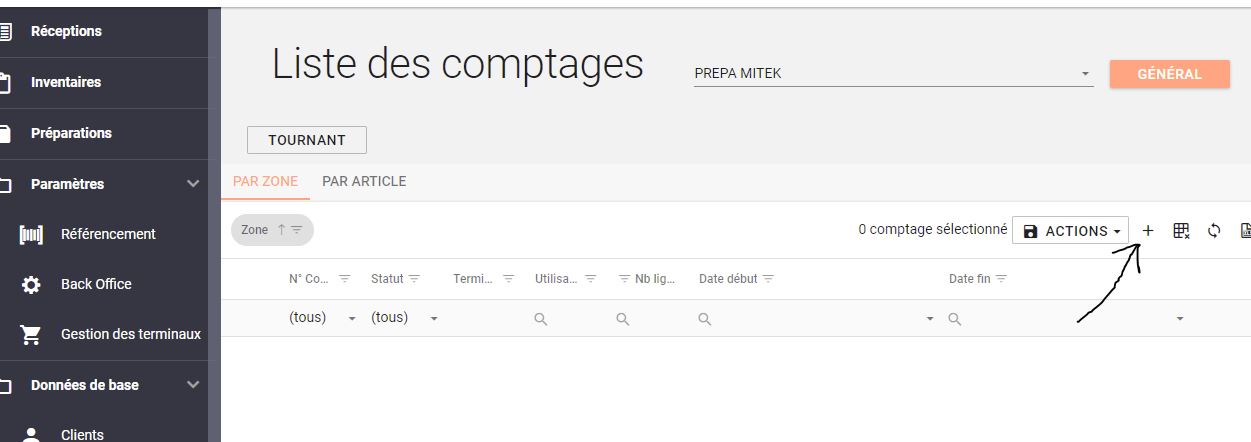Open the Clients person icon entry
This screenshot has width=1251, height=442.
tap(31, 435)
